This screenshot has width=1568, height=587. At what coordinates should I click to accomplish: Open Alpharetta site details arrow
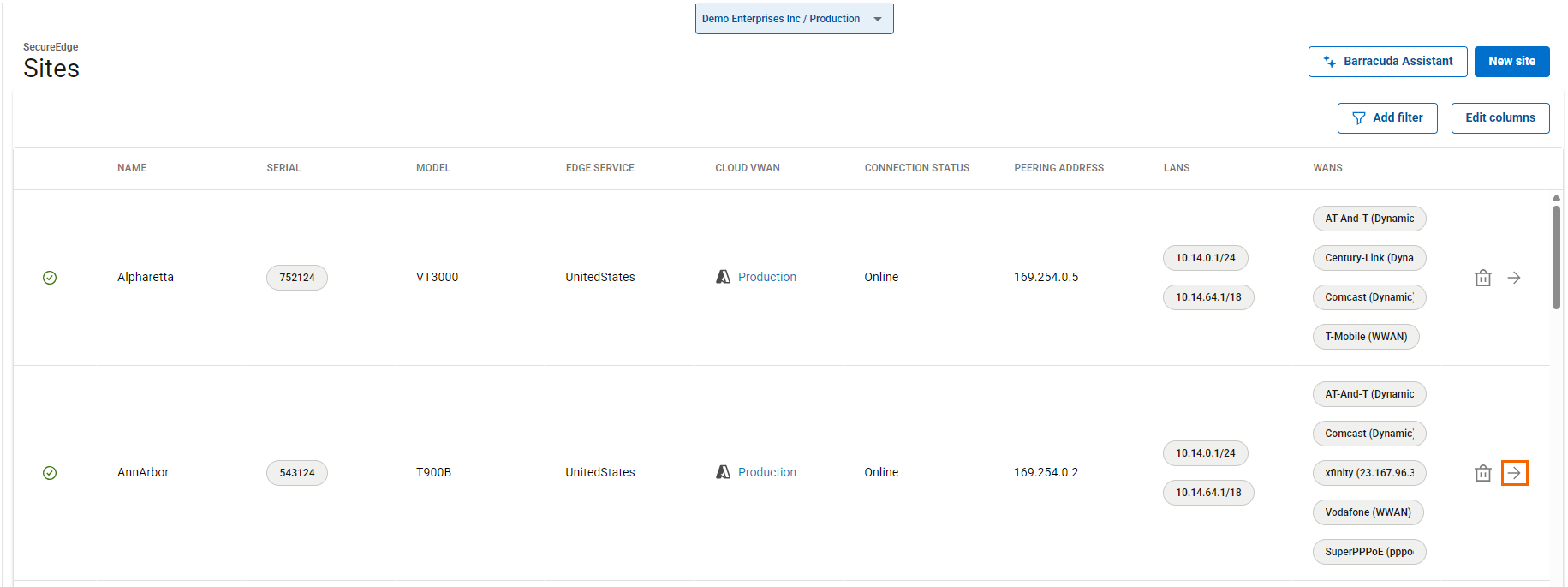1513,278
